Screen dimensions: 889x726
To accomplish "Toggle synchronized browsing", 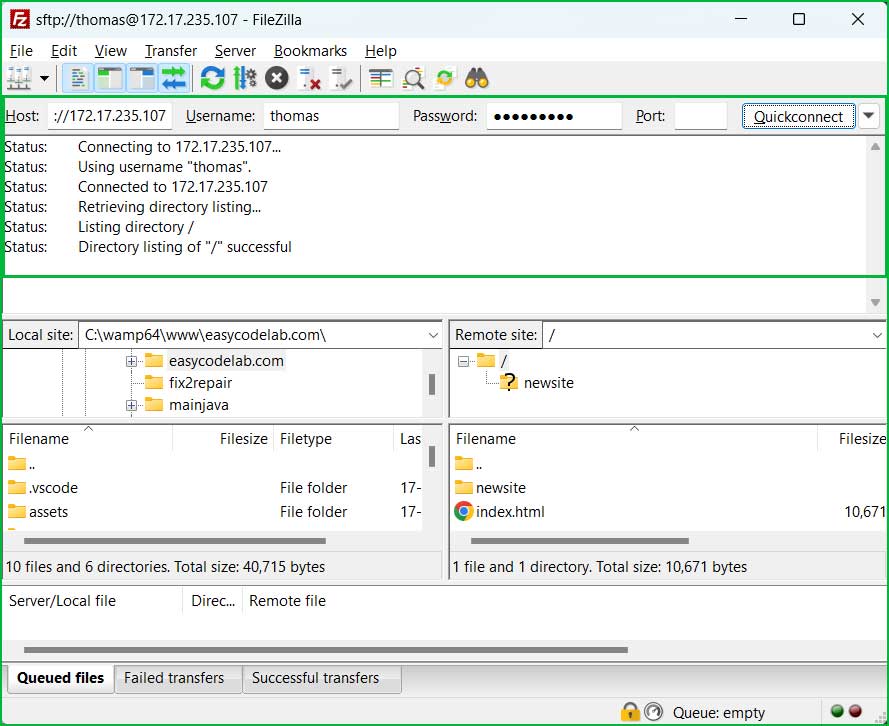I will (x=445, y=78).
